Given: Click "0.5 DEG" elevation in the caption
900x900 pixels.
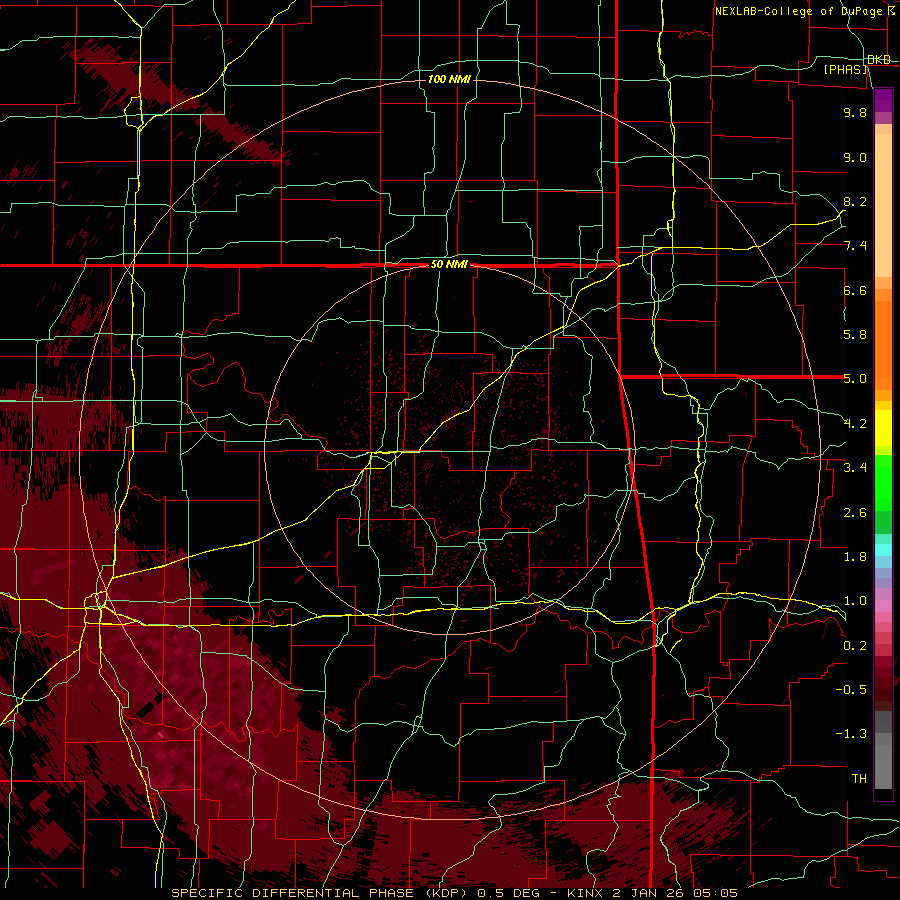Looking at the screenshot, I should (x=511, y=893).
